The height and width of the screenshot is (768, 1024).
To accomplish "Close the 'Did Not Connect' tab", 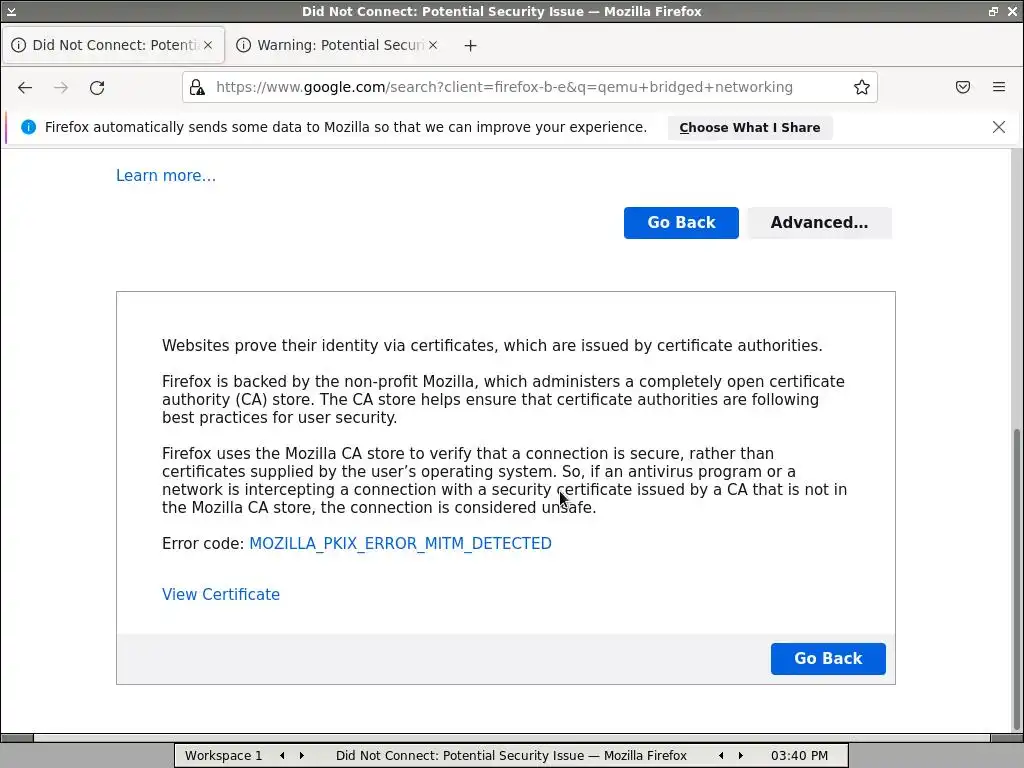I will (208, 45).
